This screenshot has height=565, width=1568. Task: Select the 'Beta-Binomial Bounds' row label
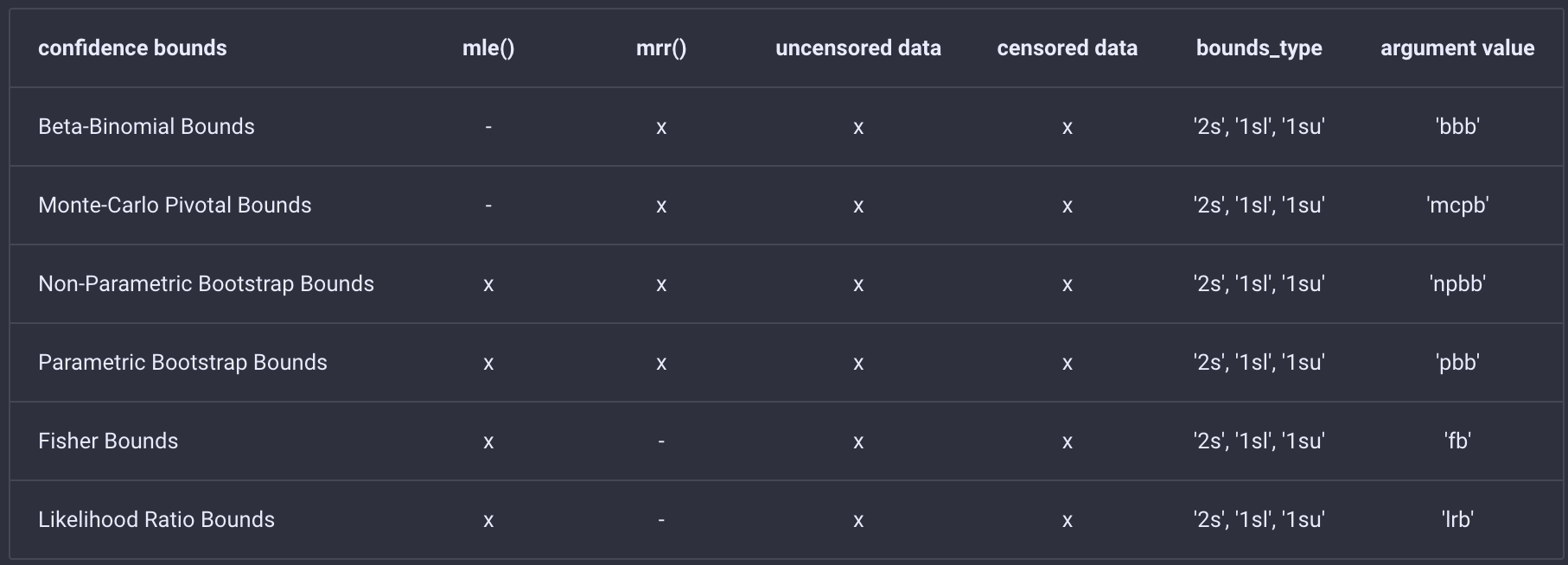pyautogui.click(x=146, y=127)
